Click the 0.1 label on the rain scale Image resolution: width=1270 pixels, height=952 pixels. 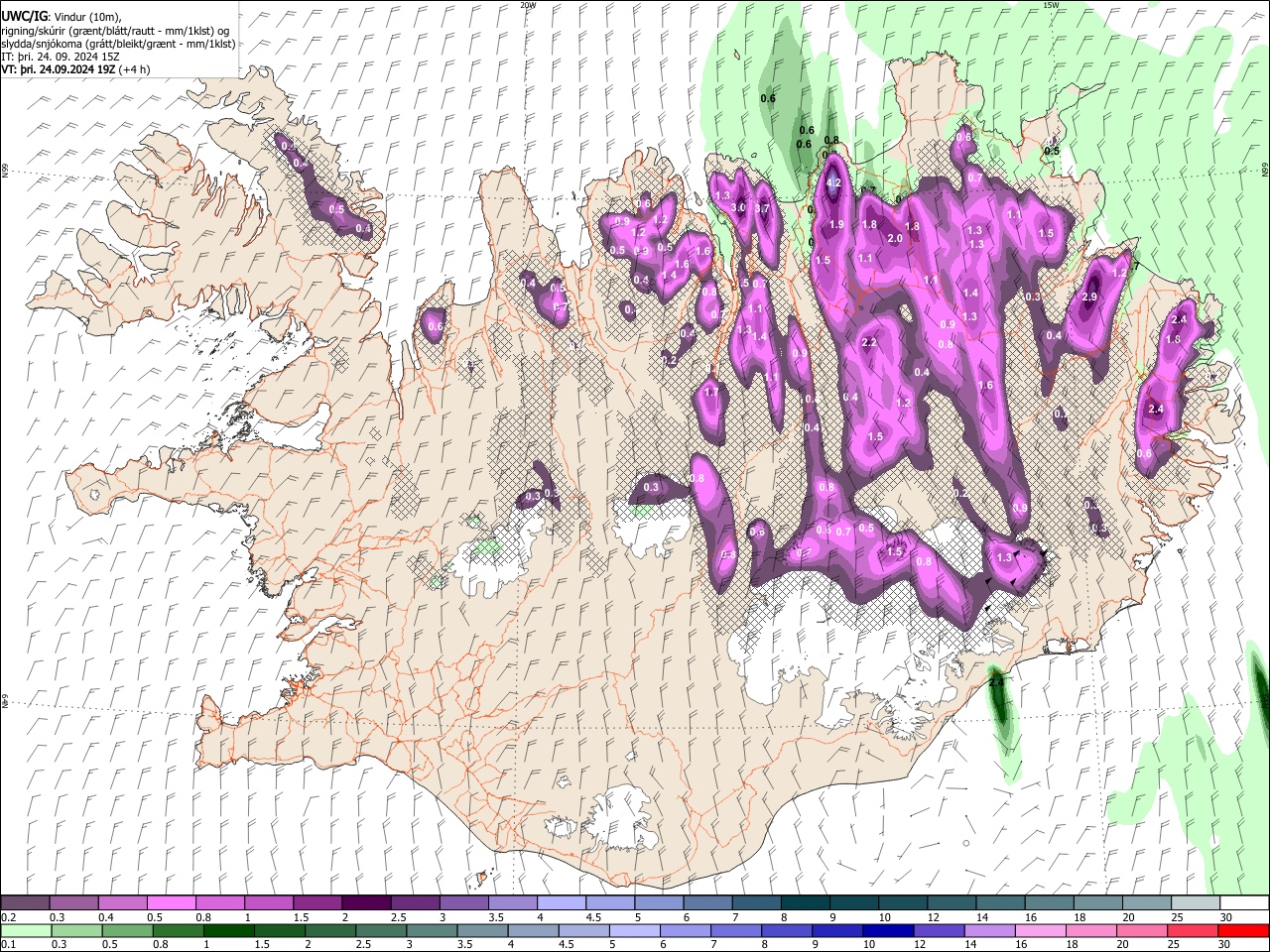(x=8, y=944)
